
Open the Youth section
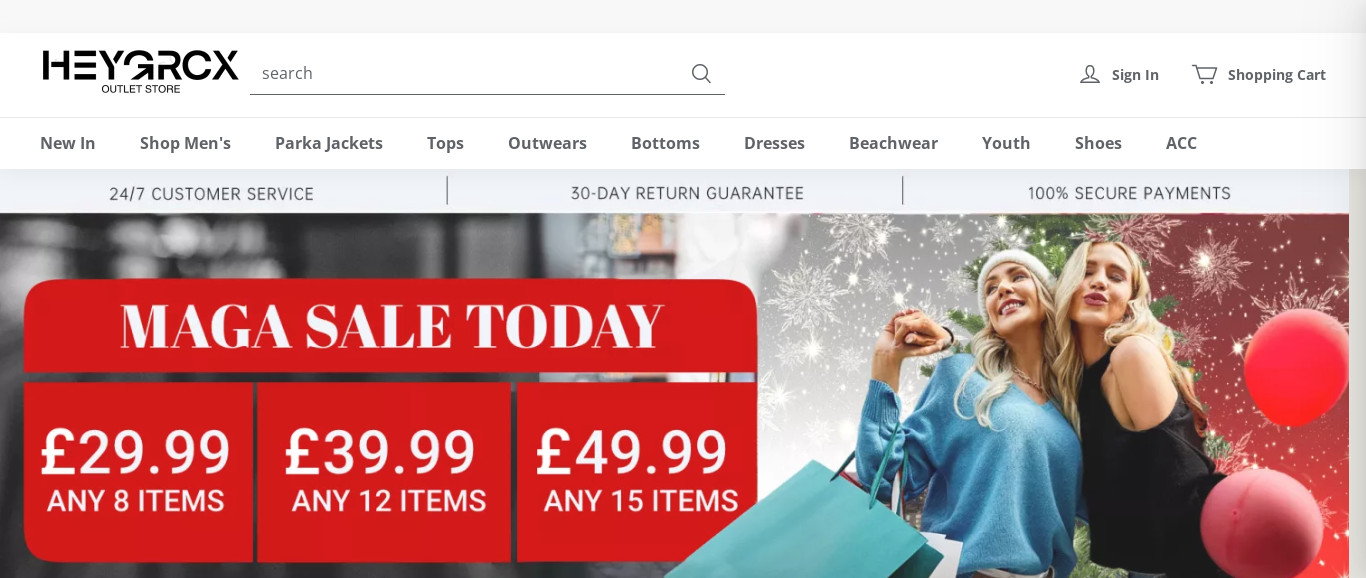click(x=1006, y=143)
